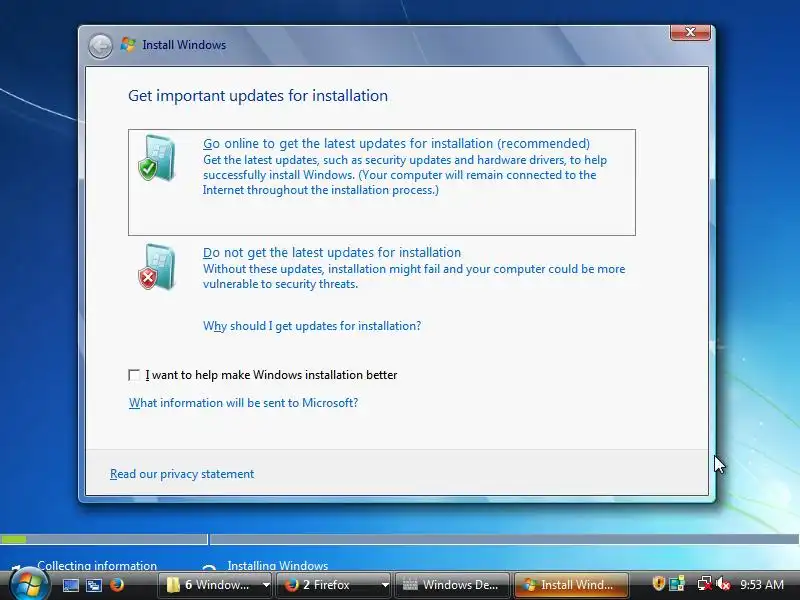Launch Firefox from quick launch

pyautogui.click(x=117, y=585)
